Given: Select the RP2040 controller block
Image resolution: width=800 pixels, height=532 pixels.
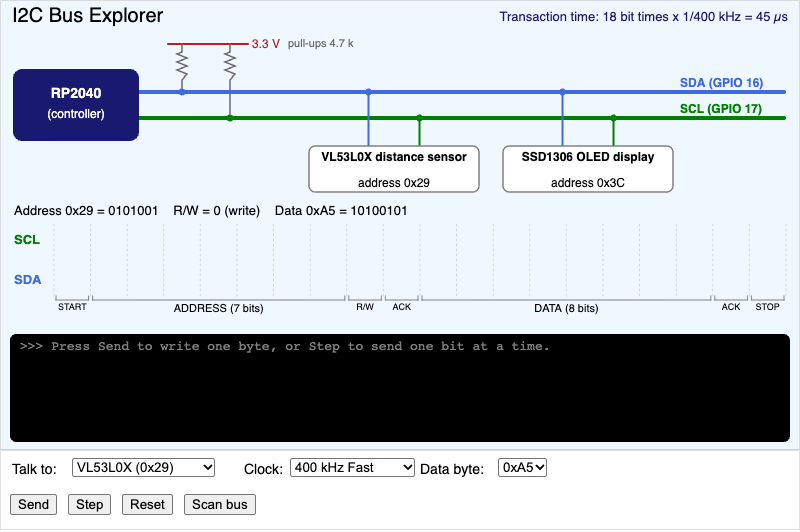Looking at the screenshot, I should (x=76, y=105).
